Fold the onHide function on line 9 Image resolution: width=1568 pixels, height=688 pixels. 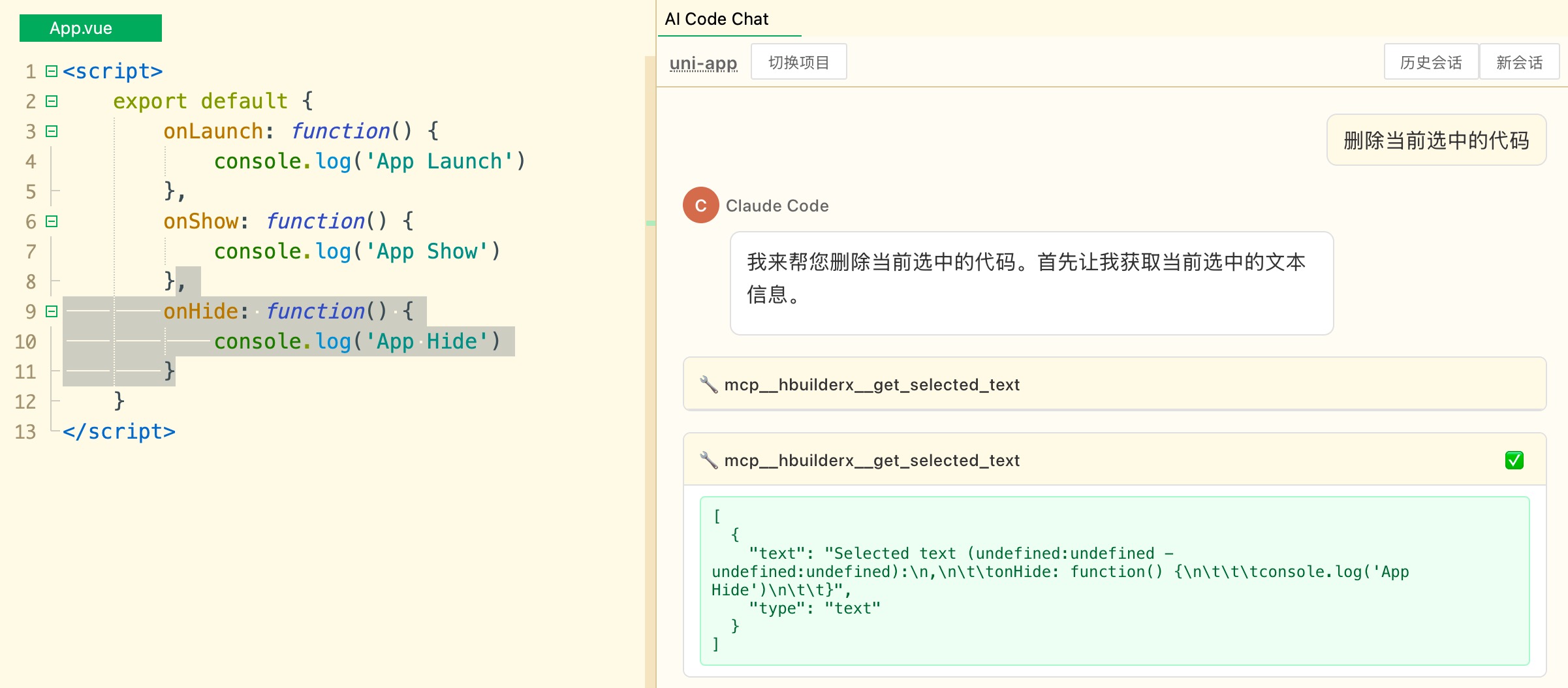pyautogui.click(x=52, y=311)
